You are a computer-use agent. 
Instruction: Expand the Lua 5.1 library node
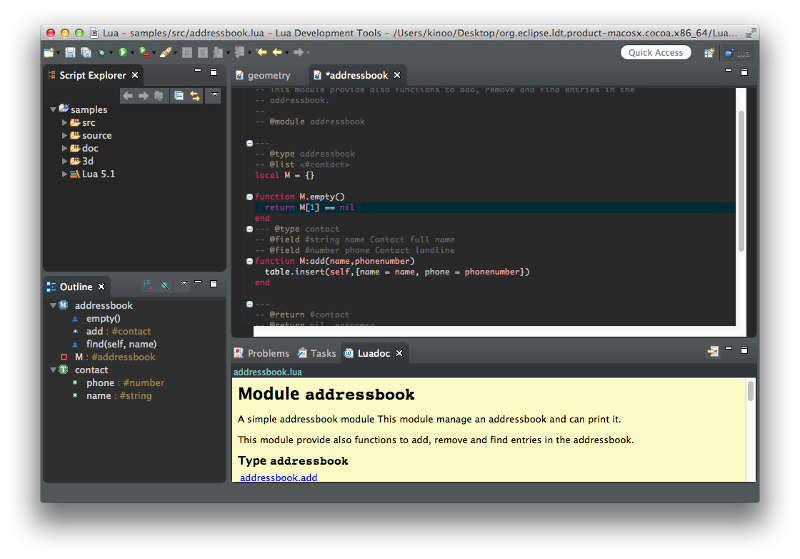point(64,174)
